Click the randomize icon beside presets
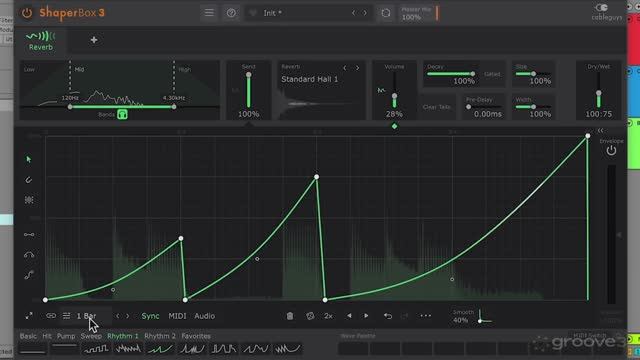This screenshot has width=640, height=360. pos(386,13)
